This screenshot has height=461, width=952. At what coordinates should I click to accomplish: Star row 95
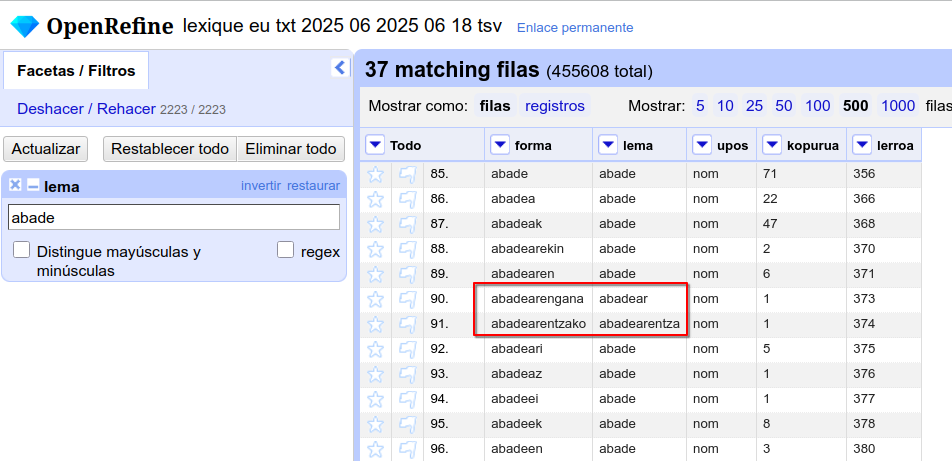pyautogui.click(x=376, y=424)
